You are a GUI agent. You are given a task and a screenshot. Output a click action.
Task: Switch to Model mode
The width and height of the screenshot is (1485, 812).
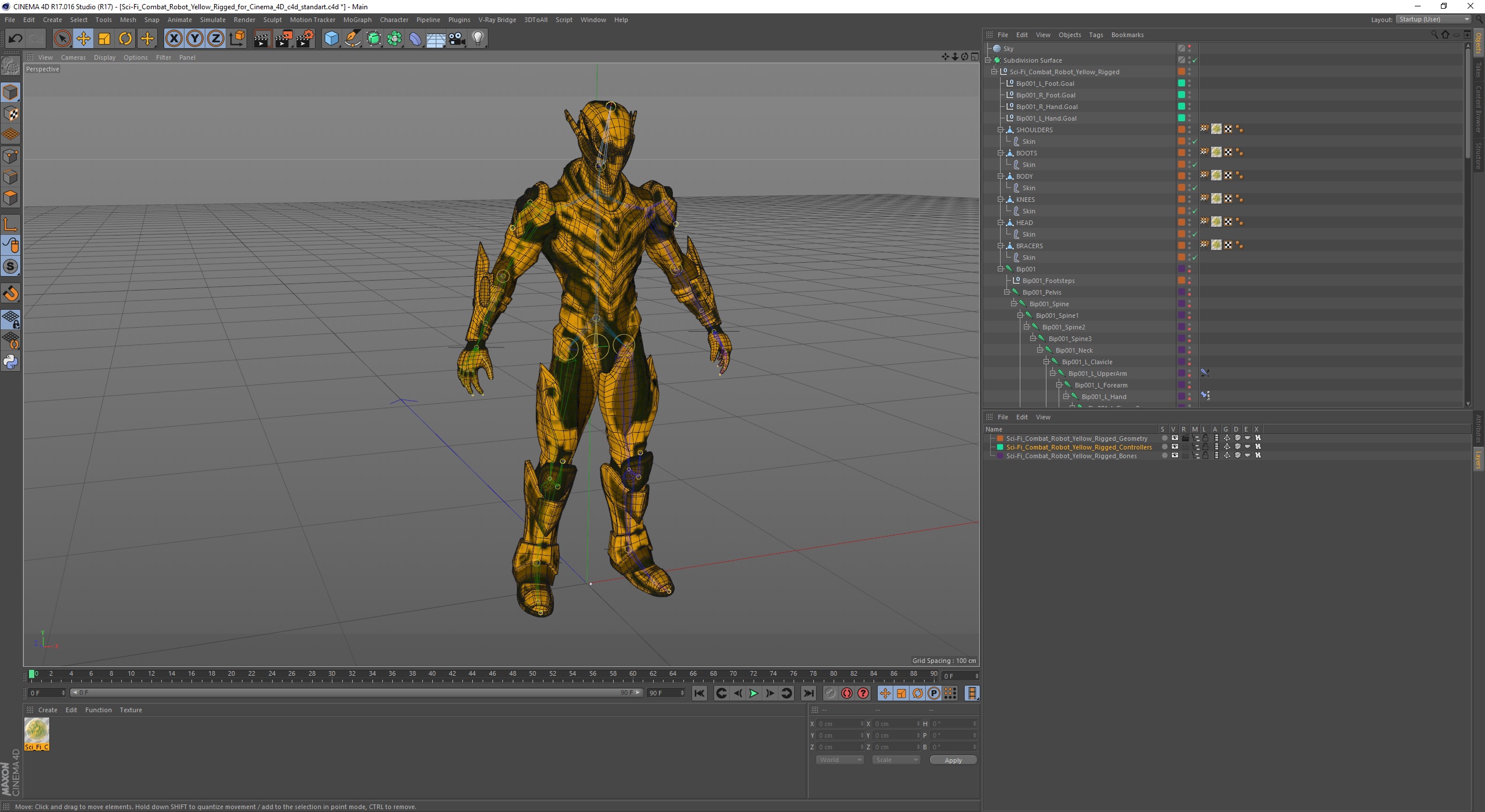[x=10, y=92]
